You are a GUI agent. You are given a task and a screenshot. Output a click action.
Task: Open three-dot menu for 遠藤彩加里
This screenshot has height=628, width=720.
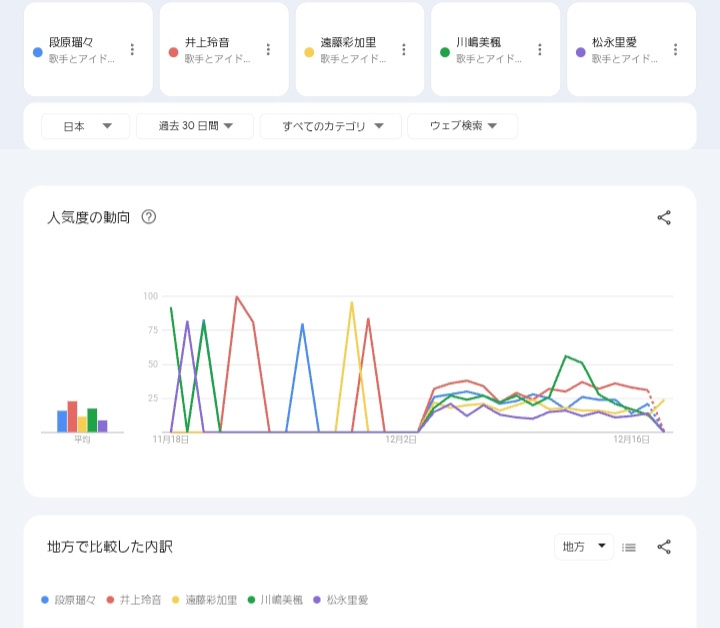[404, 50]
